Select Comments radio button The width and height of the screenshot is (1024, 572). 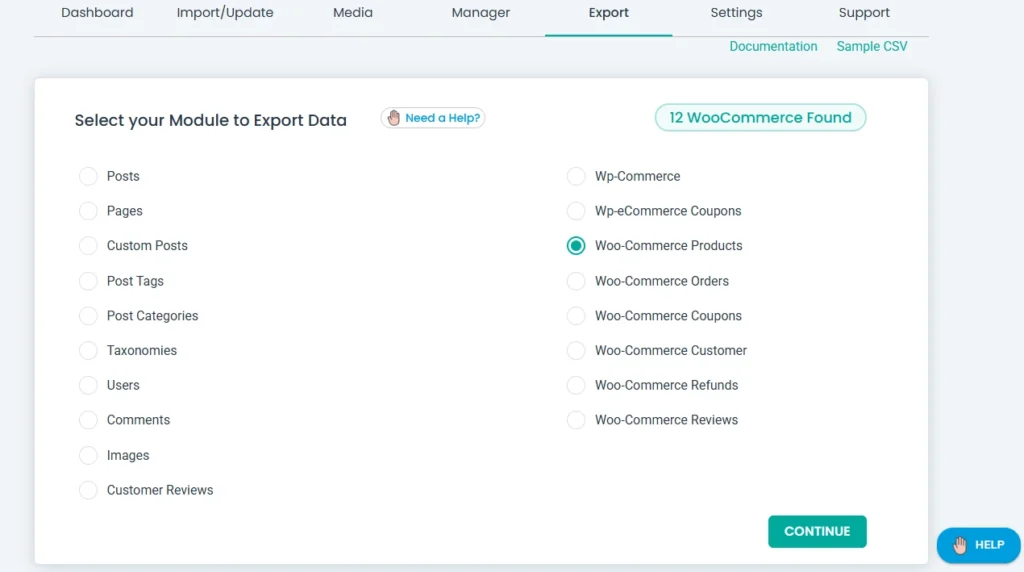tap(88, 420)
